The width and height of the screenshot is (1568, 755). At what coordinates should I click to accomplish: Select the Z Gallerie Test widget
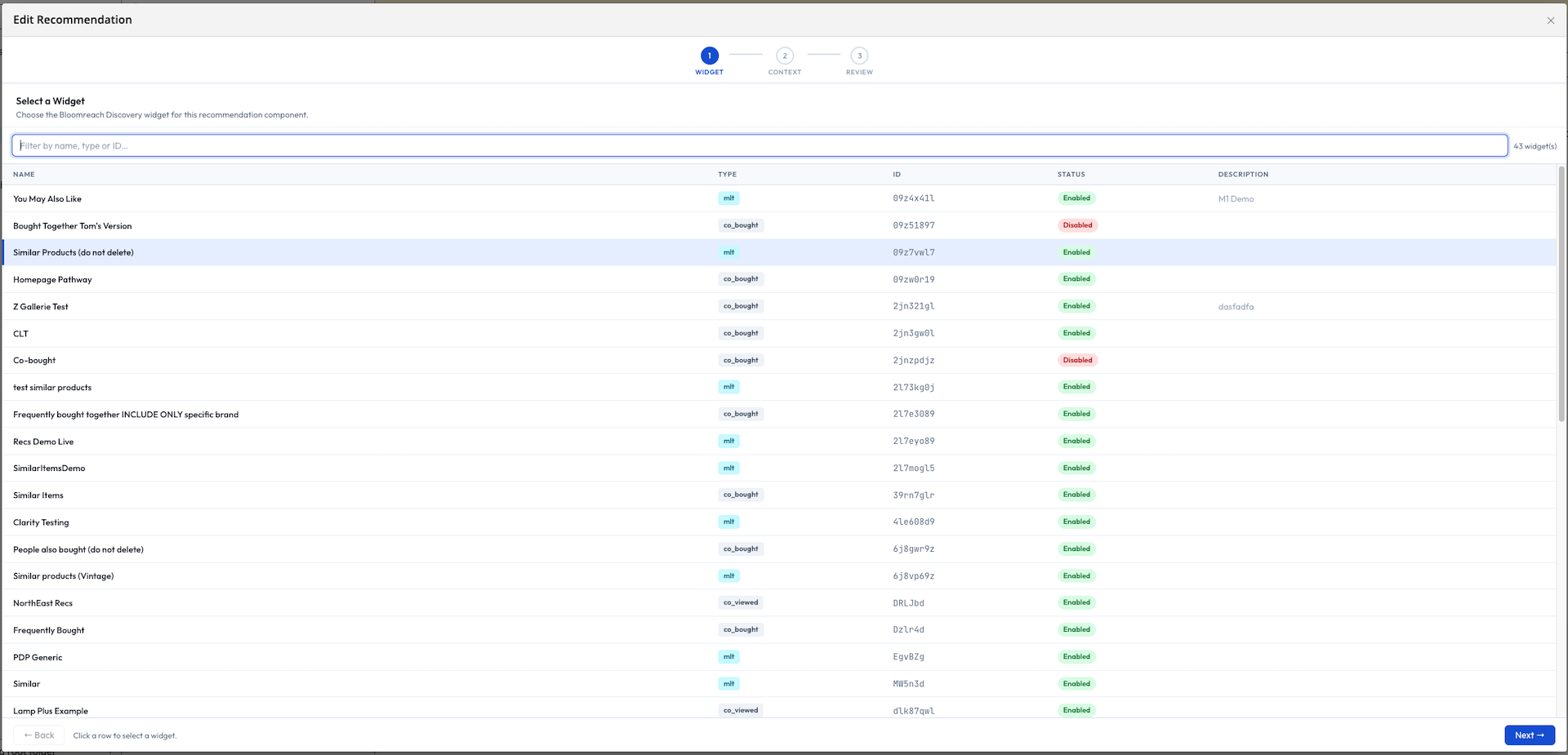(x=779, y=306)
